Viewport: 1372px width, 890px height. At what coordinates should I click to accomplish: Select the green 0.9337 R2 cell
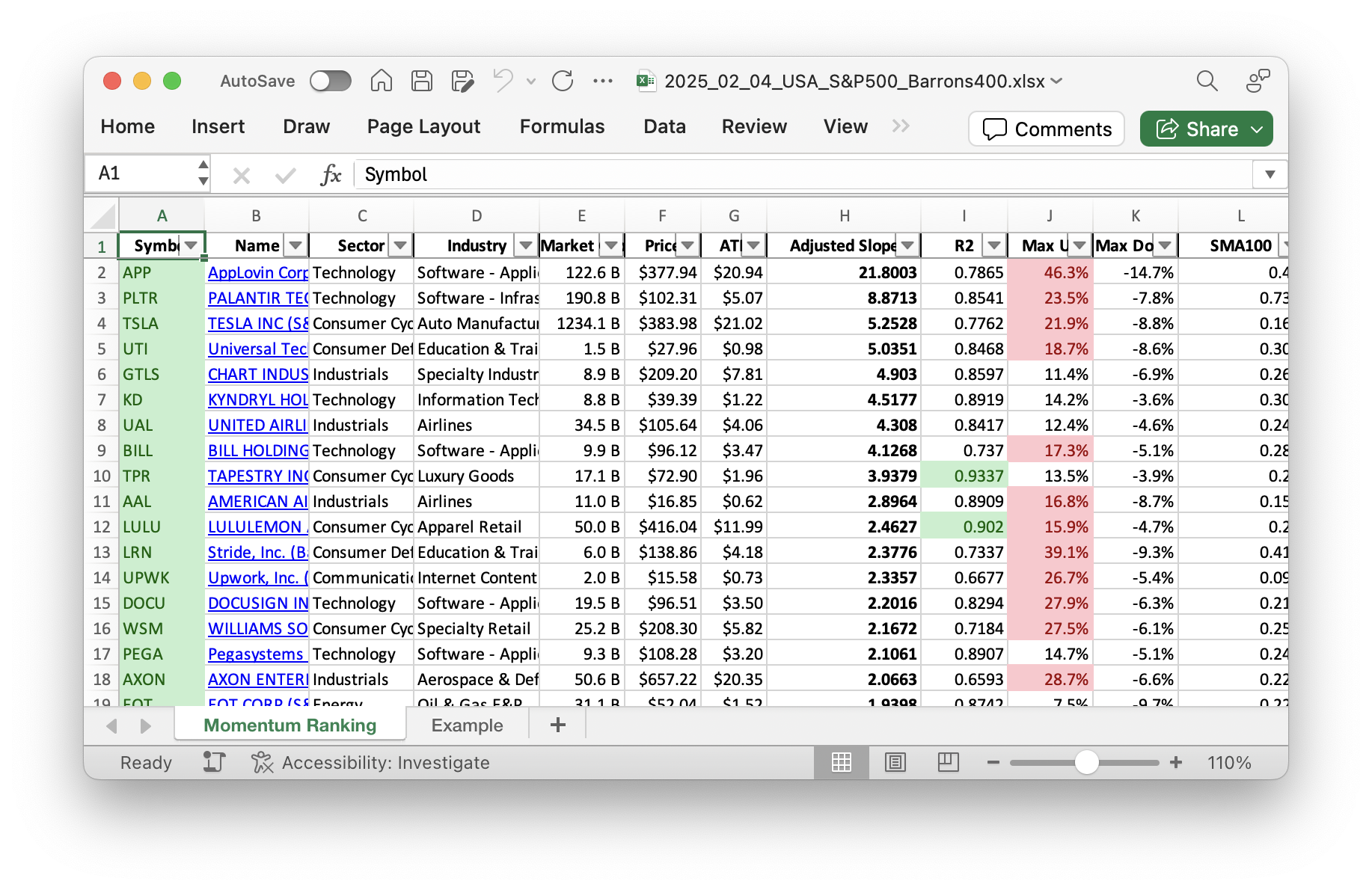[x=964, y=476]
